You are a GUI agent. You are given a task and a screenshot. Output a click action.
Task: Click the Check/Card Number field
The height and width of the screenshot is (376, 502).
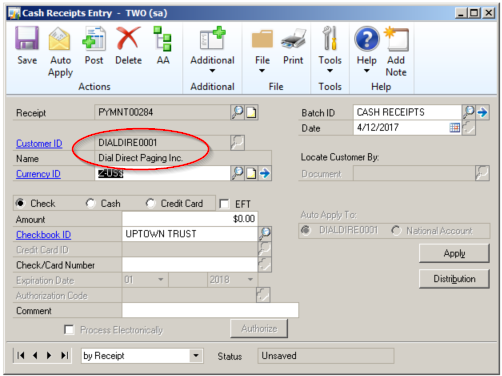click(190, 265)
